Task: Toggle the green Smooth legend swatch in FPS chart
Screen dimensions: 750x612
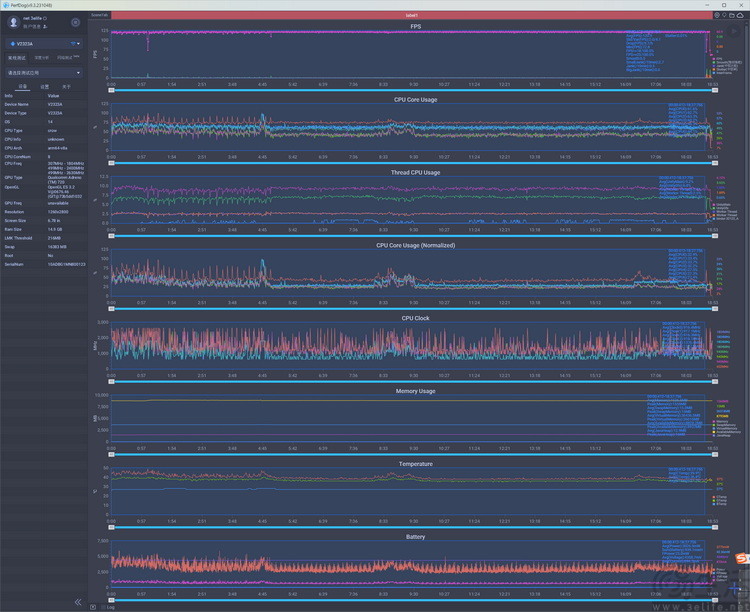Action: point(714,62)
